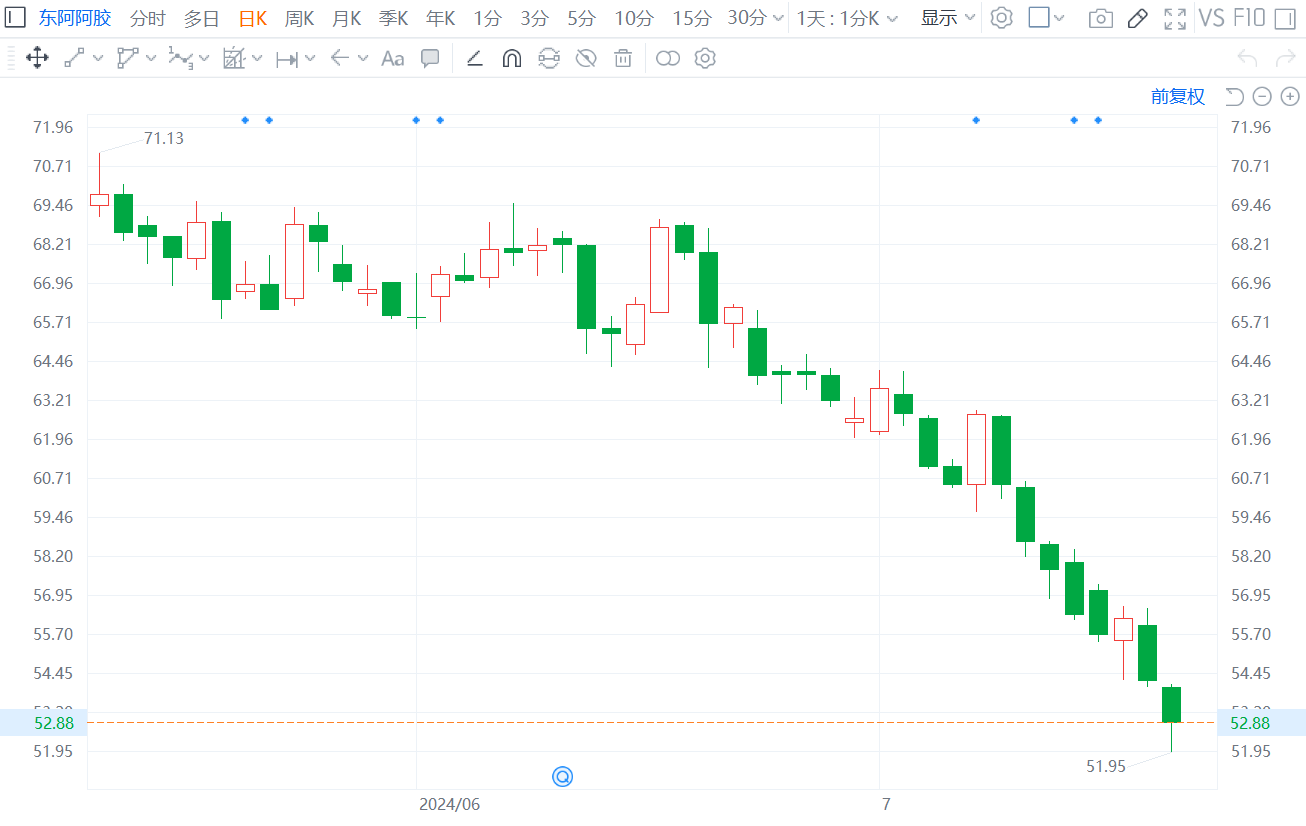Click the blue Q marker on time axis

(x=563, y=776)
